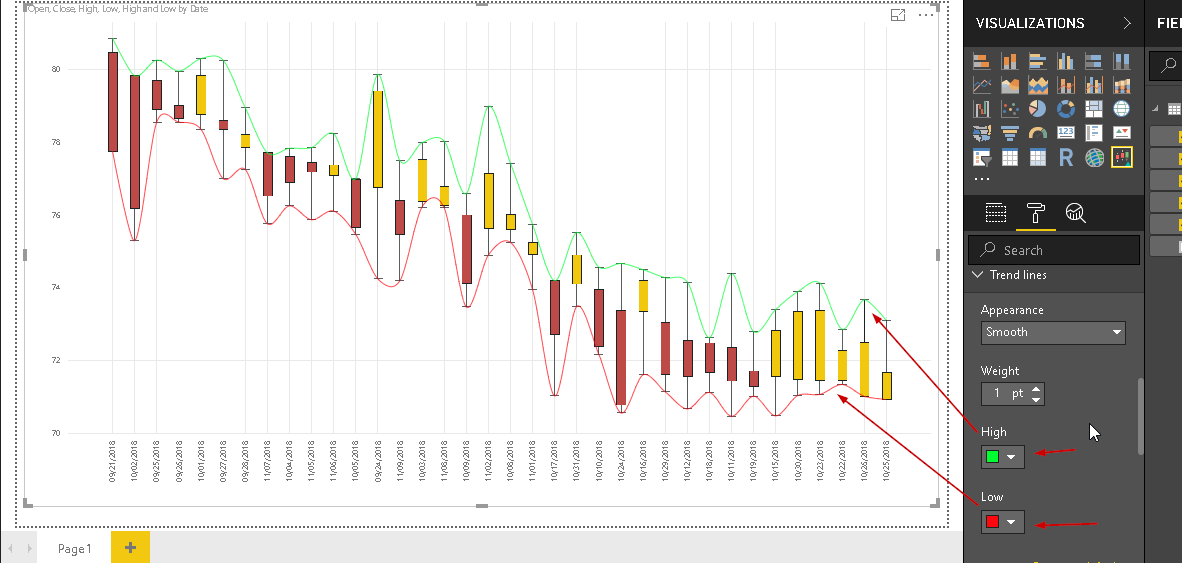Select the Slicer visual
Viewport: 1182px width, 563px height.
(x=981, y=158)
